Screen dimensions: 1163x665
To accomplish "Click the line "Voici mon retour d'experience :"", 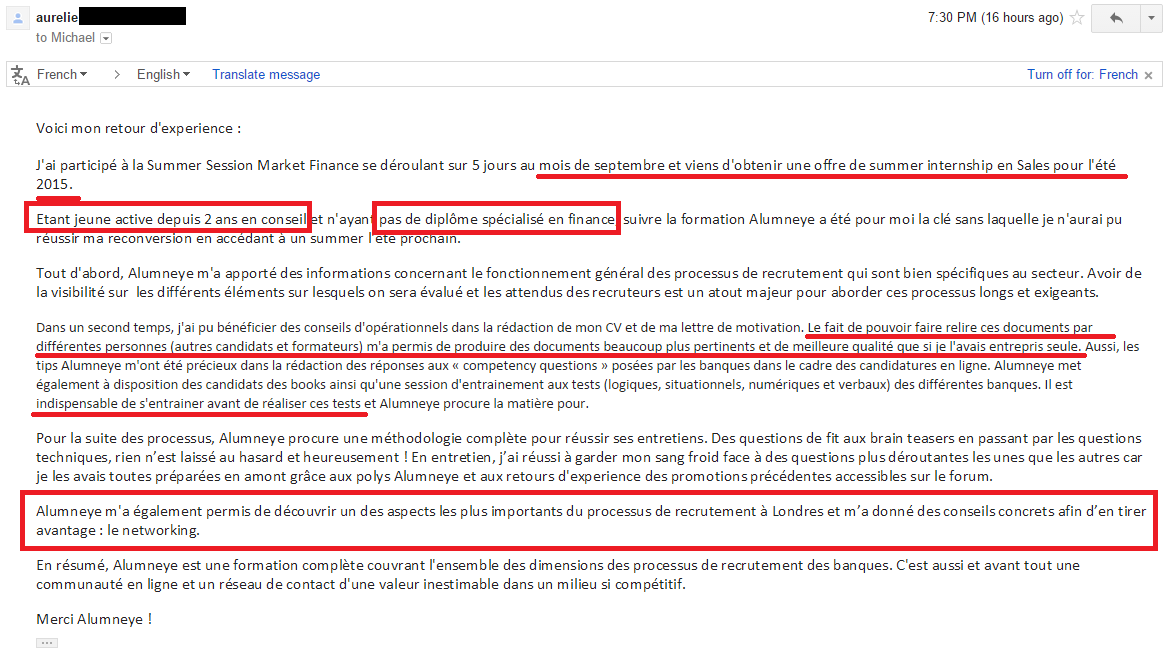I will 139,128.
